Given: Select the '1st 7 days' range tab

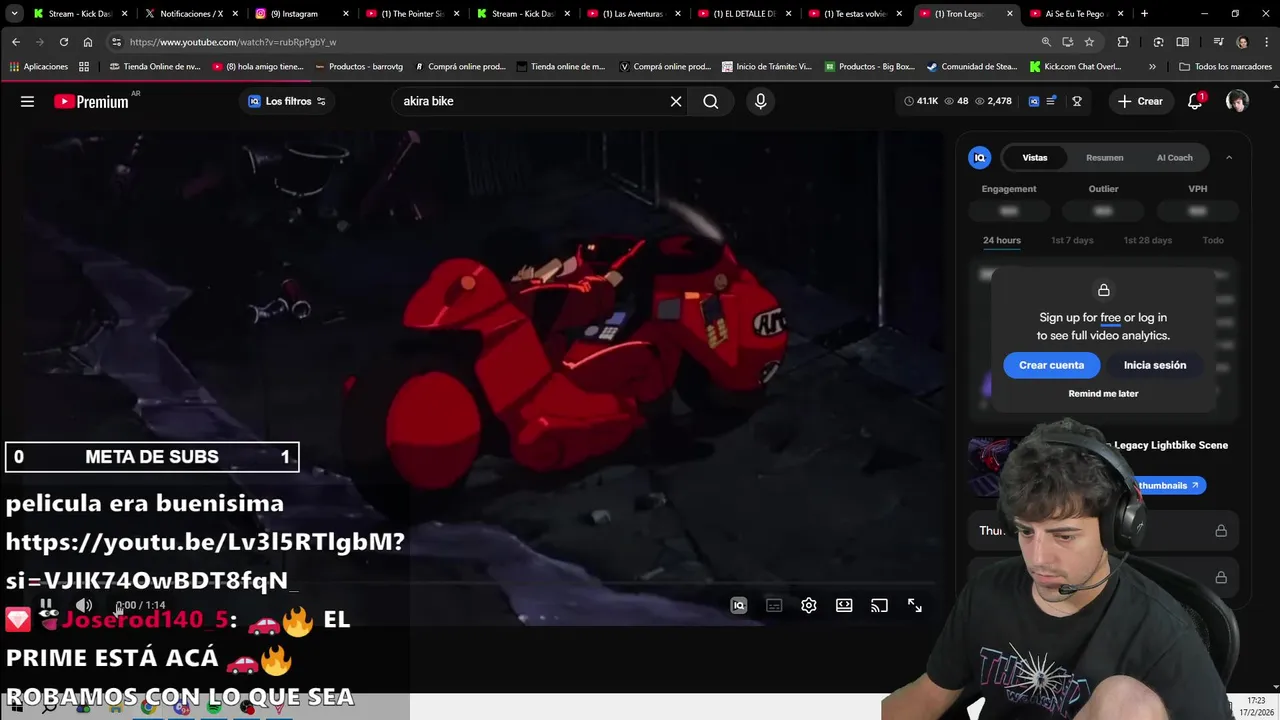Looking at the screenshot, I should [x=1072, y=240].
